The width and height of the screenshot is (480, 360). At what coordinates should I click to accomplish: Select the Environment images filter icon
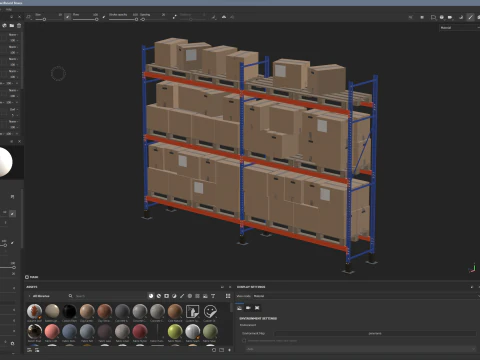click(205, 296)
